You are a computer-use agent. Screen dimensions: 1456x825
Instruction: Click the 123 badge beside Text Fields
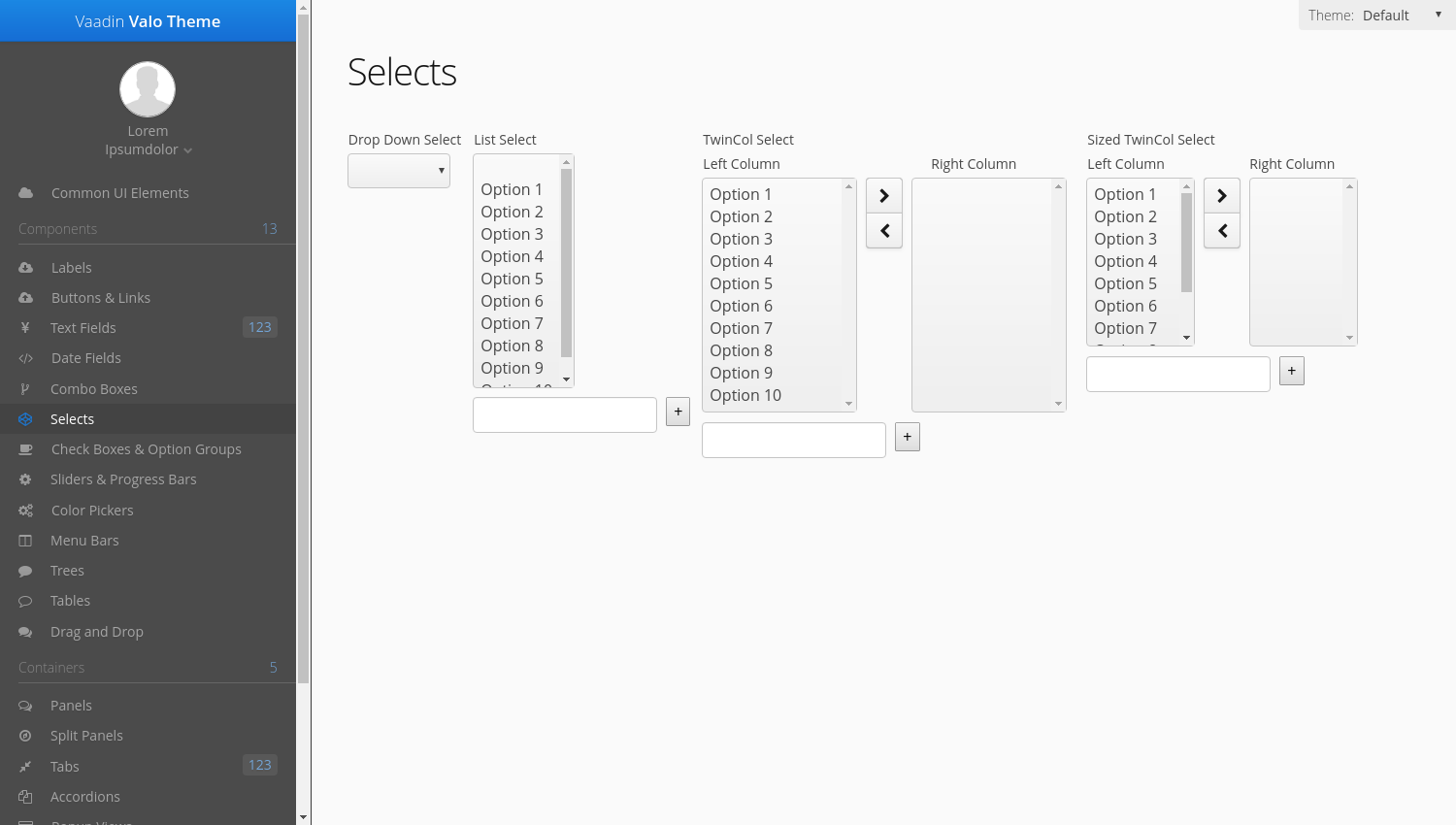pos(260,327)
